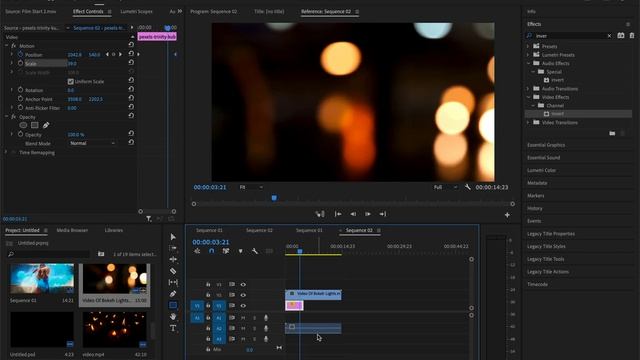This screenshot has width=640, height=360.
Task: Create 4-point polygon mask under Opacity
Action: pyautogui.click(x=35, y=125)
